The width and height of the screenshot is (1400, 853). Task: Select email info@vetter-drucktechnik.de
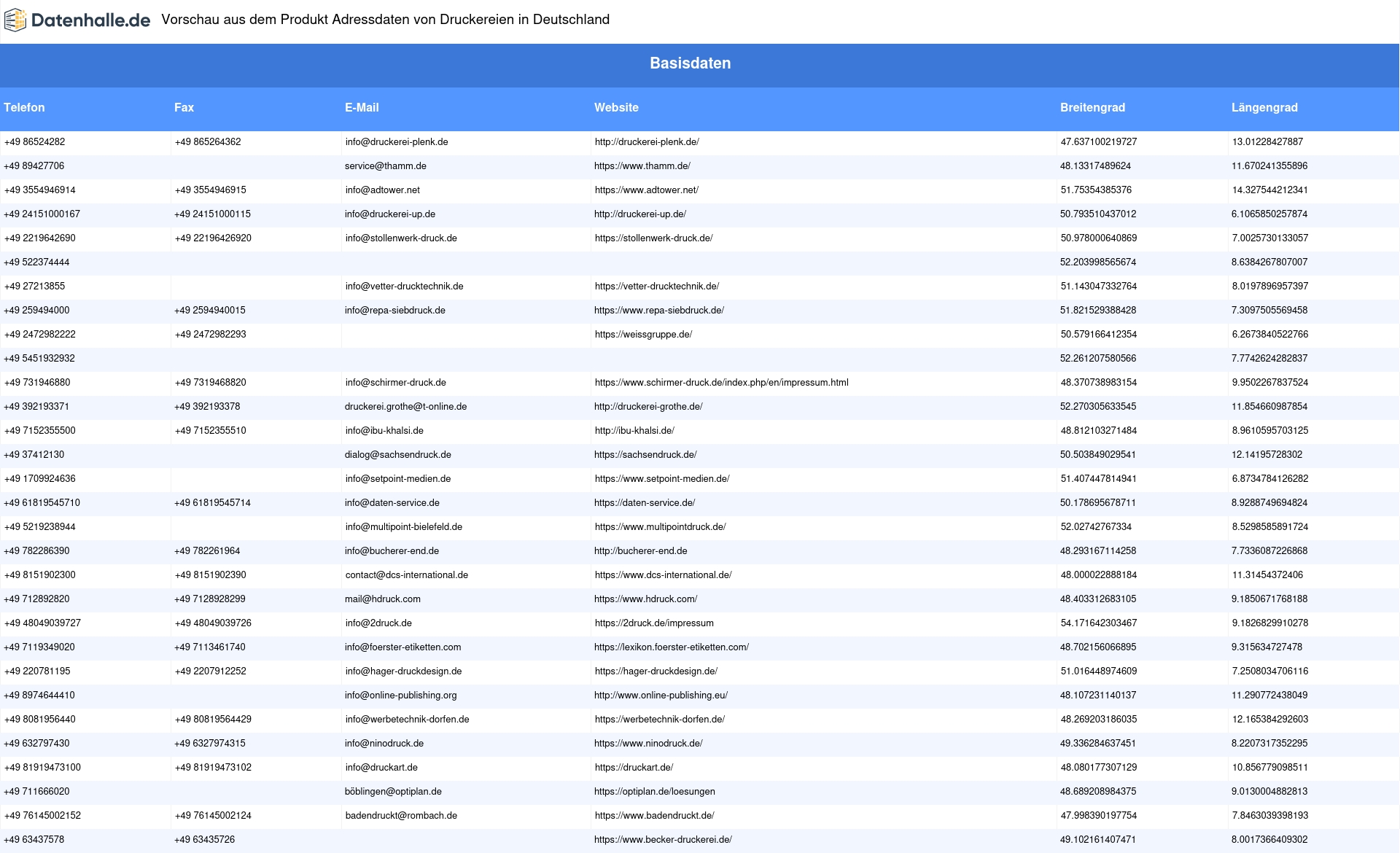coord(405,287)
